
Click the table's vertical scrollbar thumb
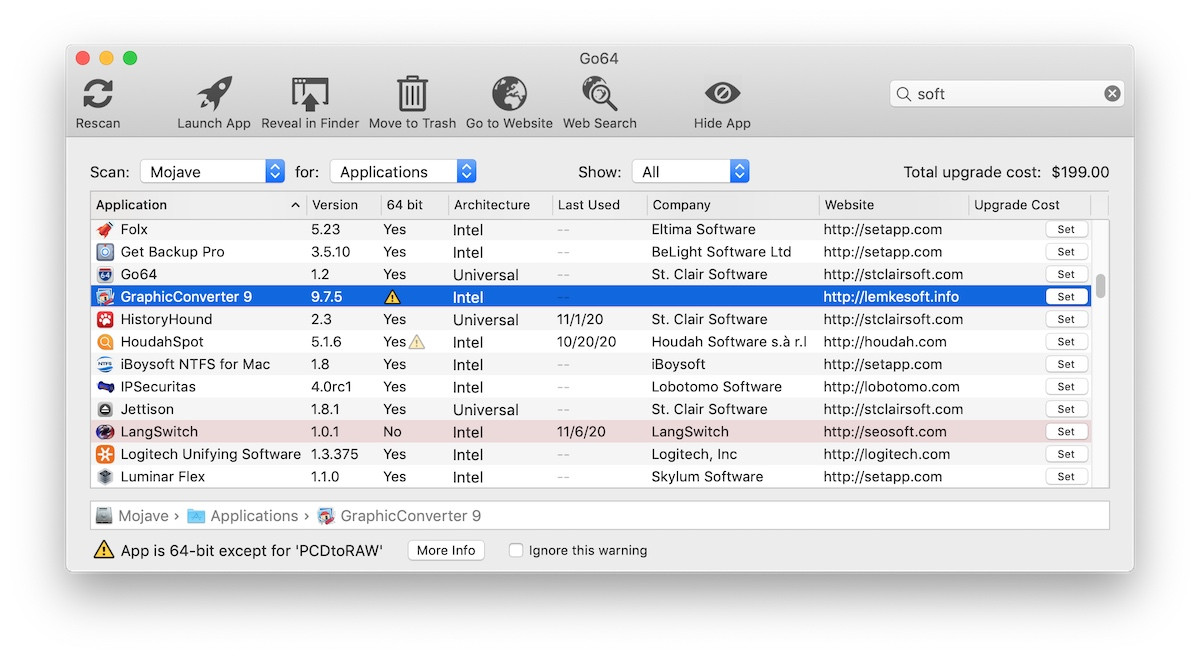coord(1101,287)
